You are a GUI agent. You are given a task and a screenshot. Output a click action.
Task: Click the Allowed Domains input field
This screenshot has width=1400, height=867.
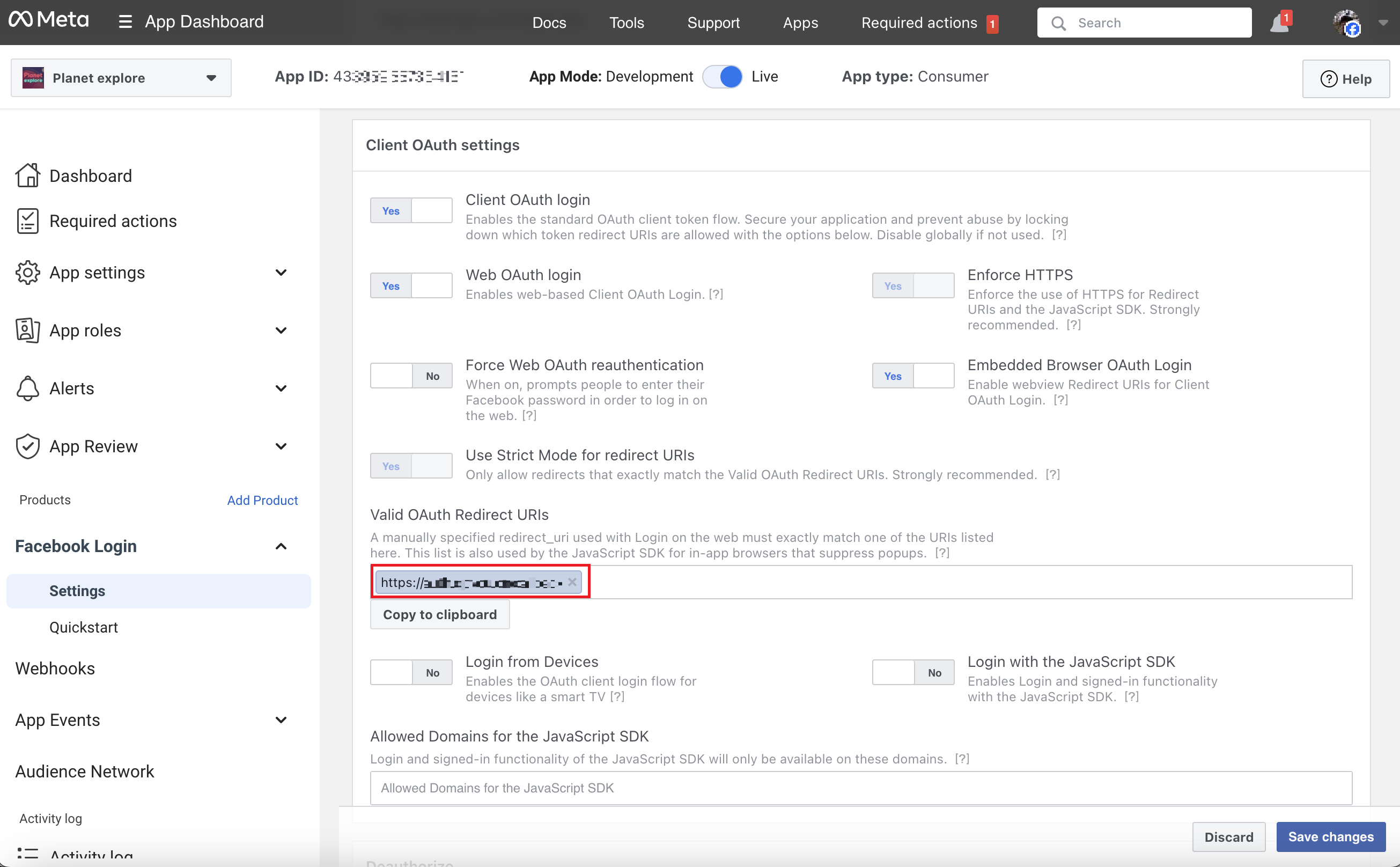coord(860,788)
